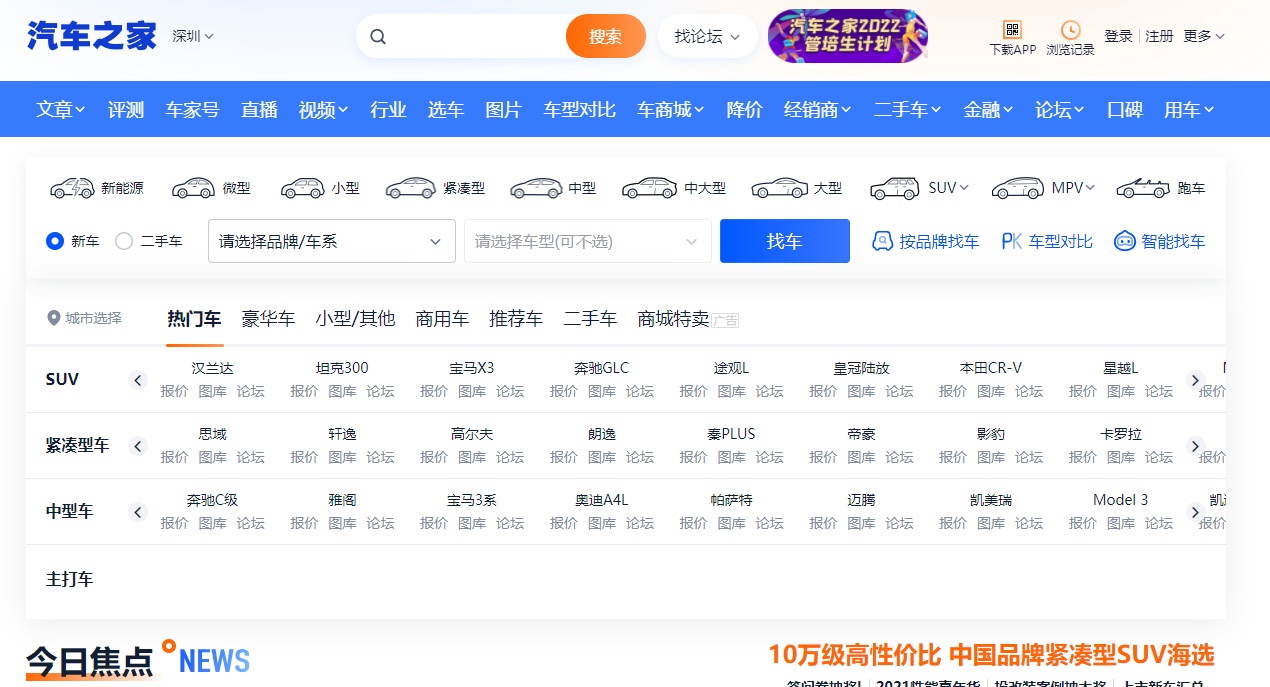
Task: Open 降价 in navigation bar
Action: pos(744,110)
